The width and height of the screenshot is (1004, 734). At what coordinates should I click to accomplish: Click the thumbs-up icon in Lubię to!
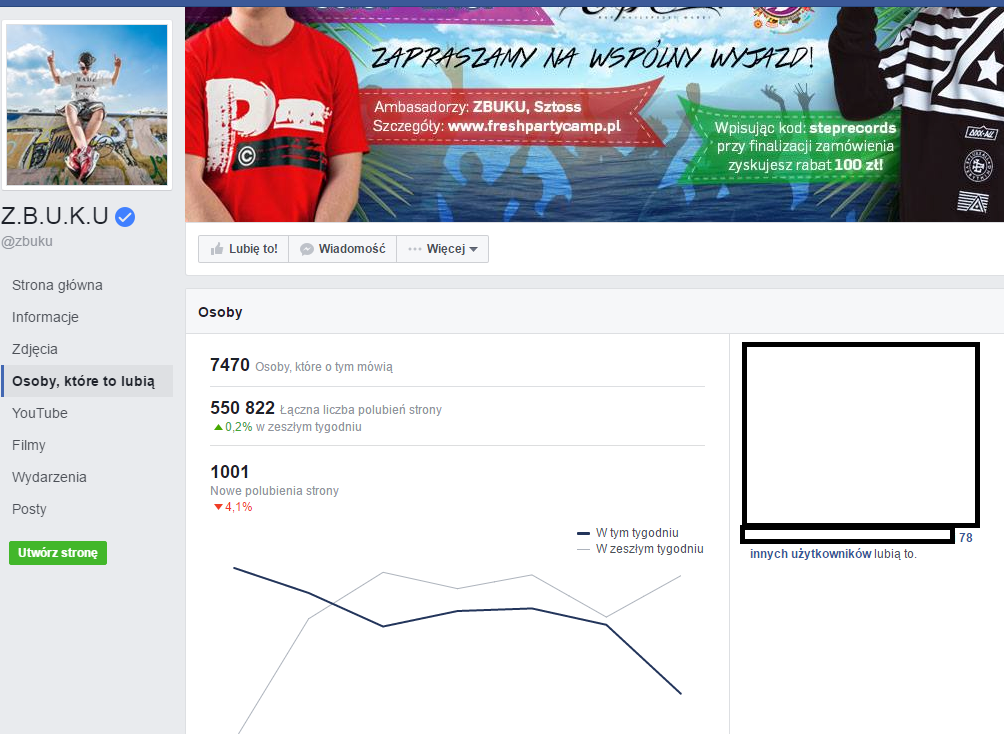[x=217, y=249]
